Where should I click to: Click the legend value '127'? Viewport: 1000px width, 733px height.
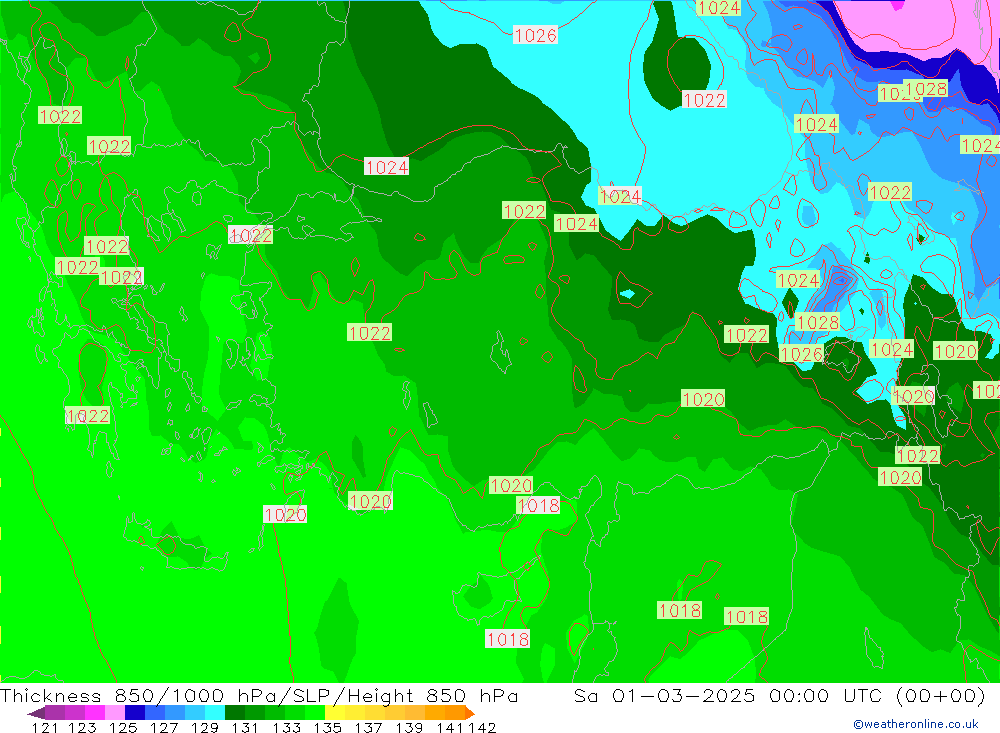point(164,727)
